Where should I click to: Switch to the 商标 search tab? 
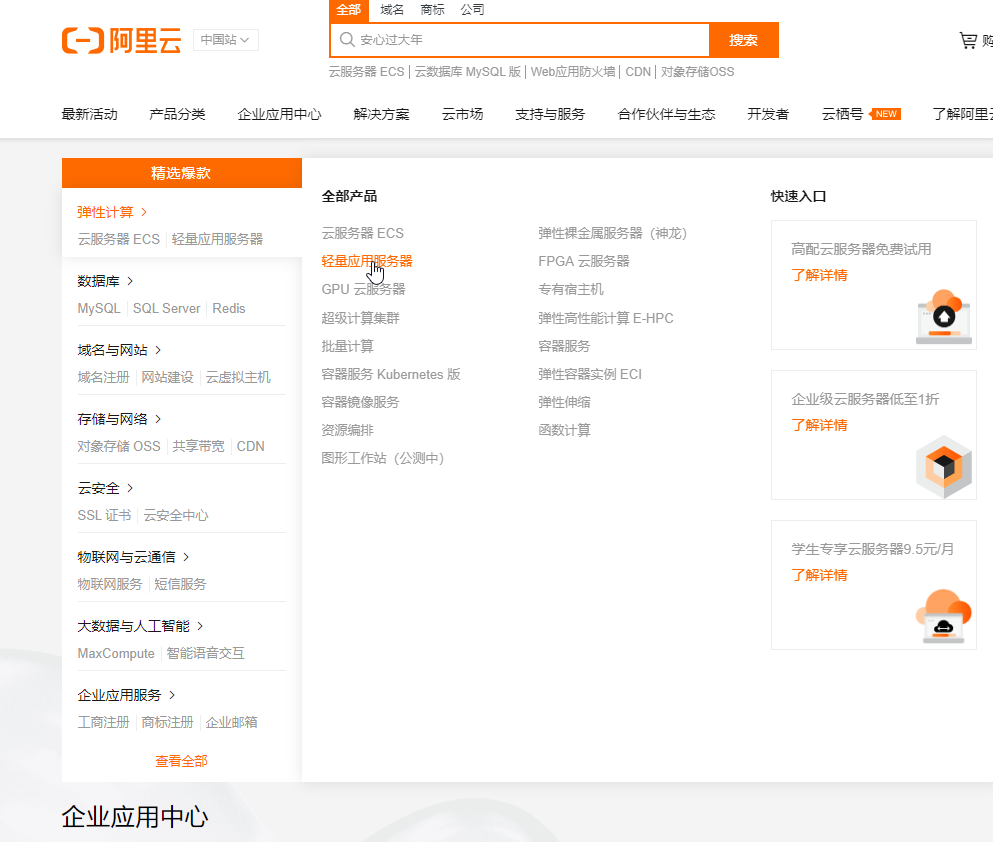pyautogui.click(x=431, y=10)
